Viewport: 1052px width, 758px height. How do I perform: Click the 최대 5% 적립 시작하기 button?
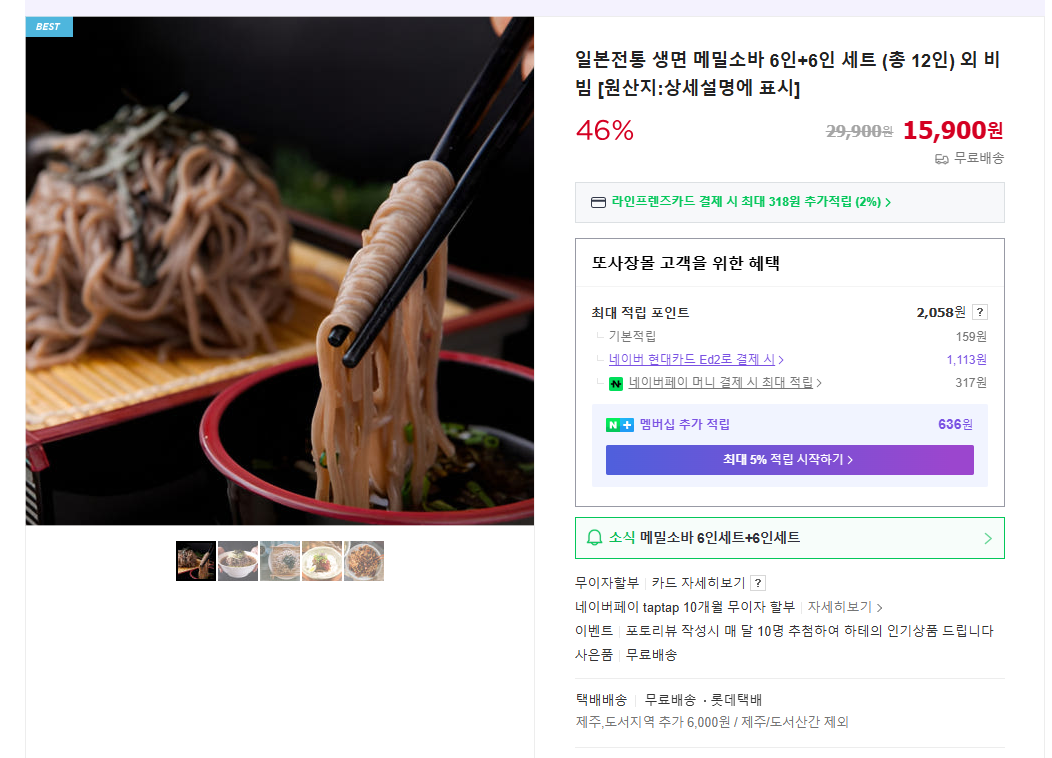tap(790, 459)
